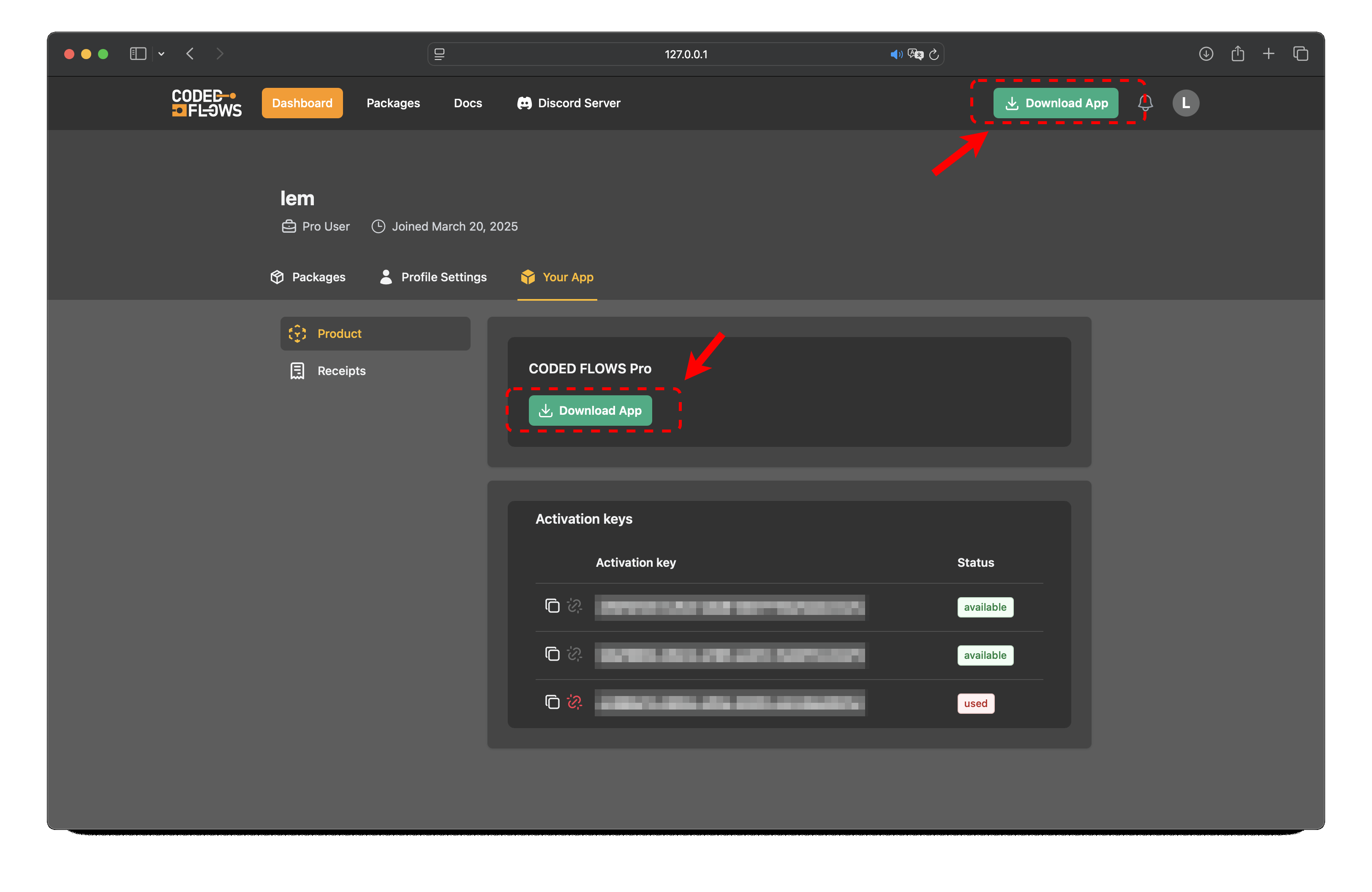Screen dimensions: 1372x892
Task: Expand sidebar options chevron dropdown
Action: 161,54
